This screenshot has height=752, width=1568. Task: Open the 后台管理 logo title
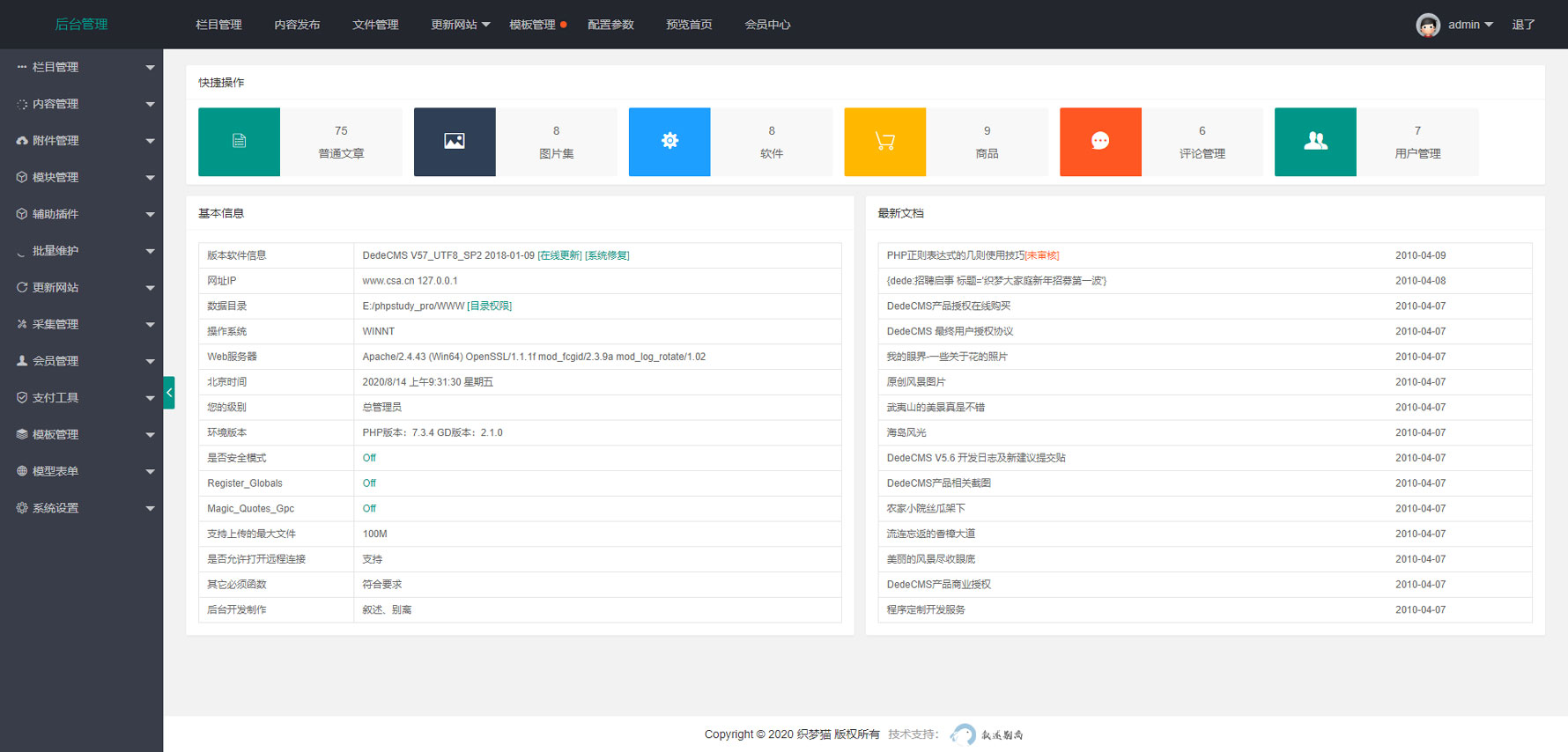tap(81, 25)
